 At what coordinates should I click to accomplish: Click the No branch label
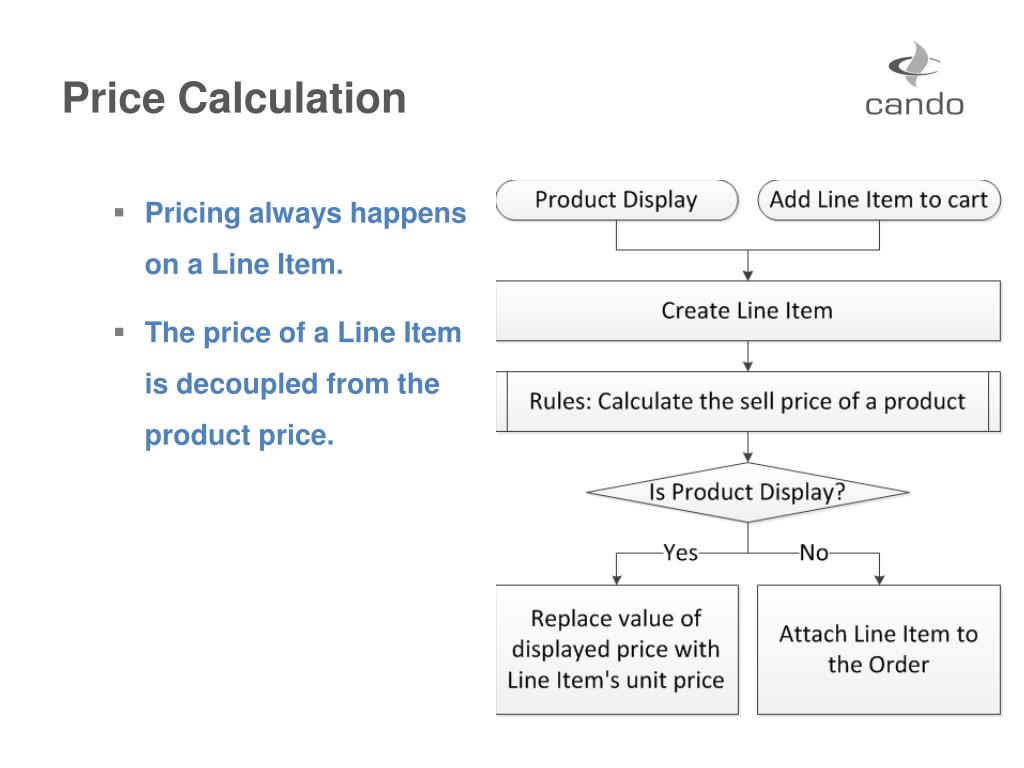tap(814, 552)
